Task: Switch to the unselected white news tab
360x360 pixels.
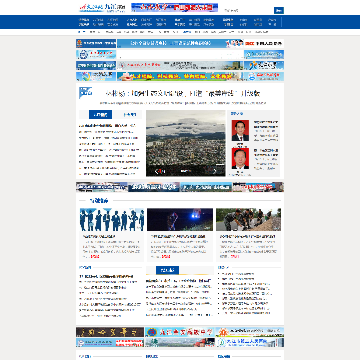Action: (129, 115)
